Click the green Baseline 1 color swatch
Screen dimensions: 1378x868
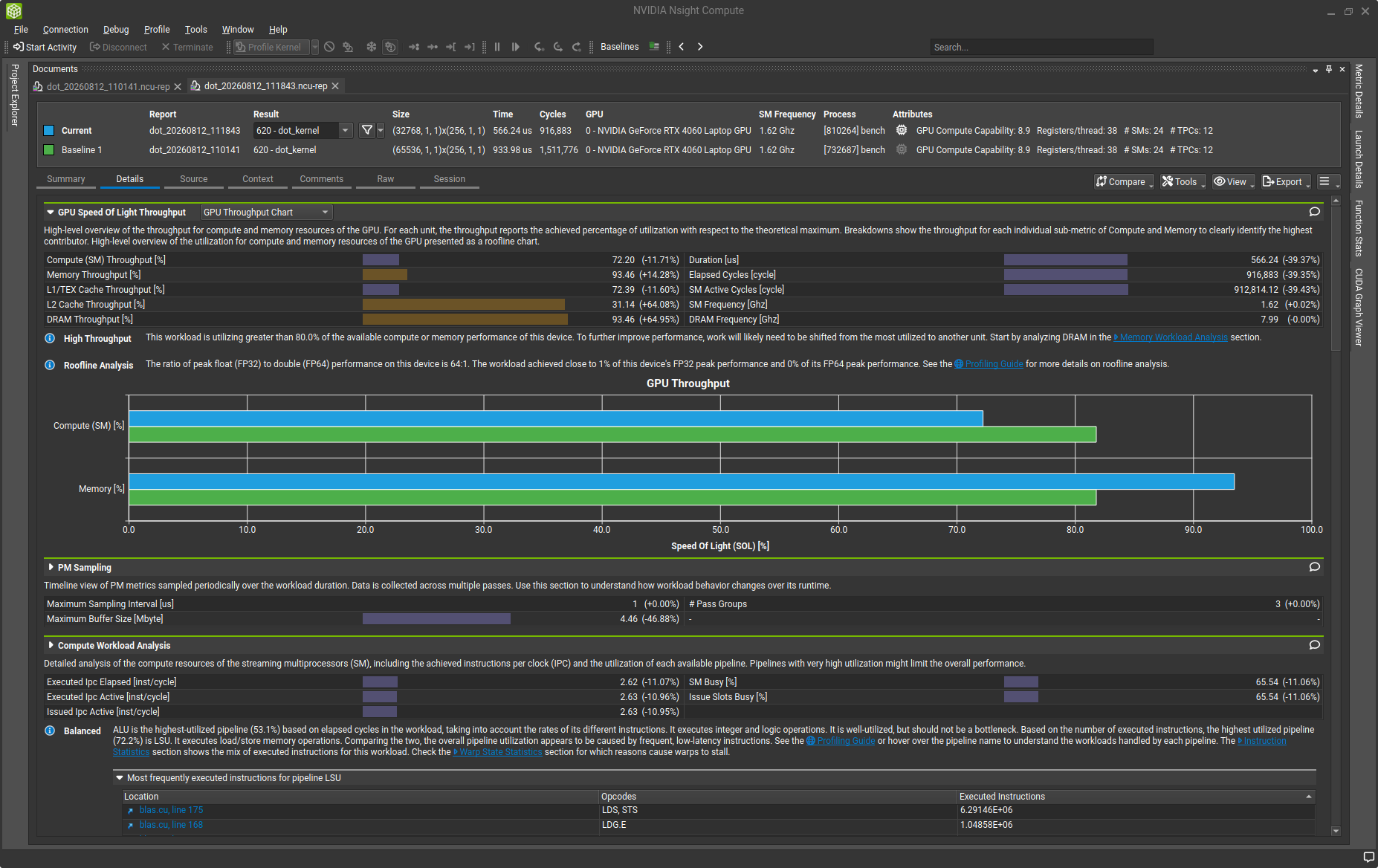coord(49,149)
